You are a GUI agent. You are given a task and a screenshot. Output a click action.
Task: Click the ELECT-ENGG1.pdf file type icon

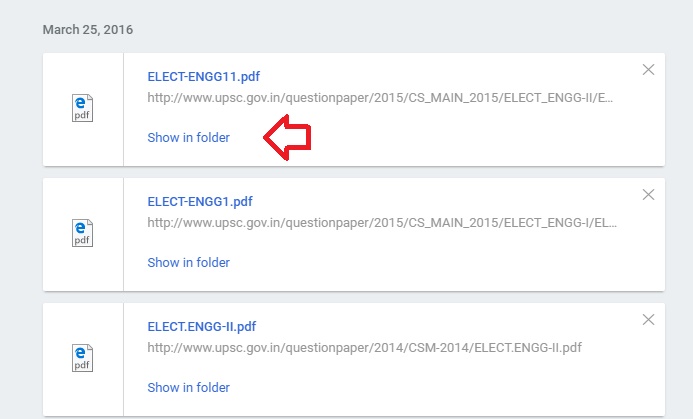(x=83, y=234)
